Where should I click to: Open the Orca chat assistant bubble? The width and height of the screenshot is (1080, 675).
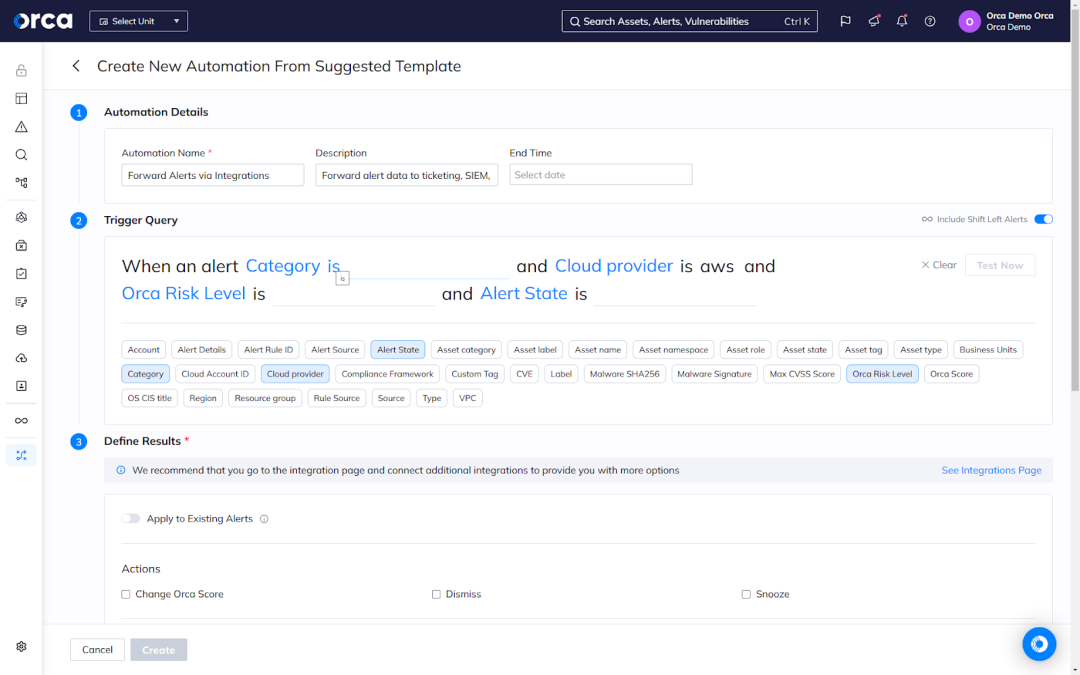(x=1039, y=644)
